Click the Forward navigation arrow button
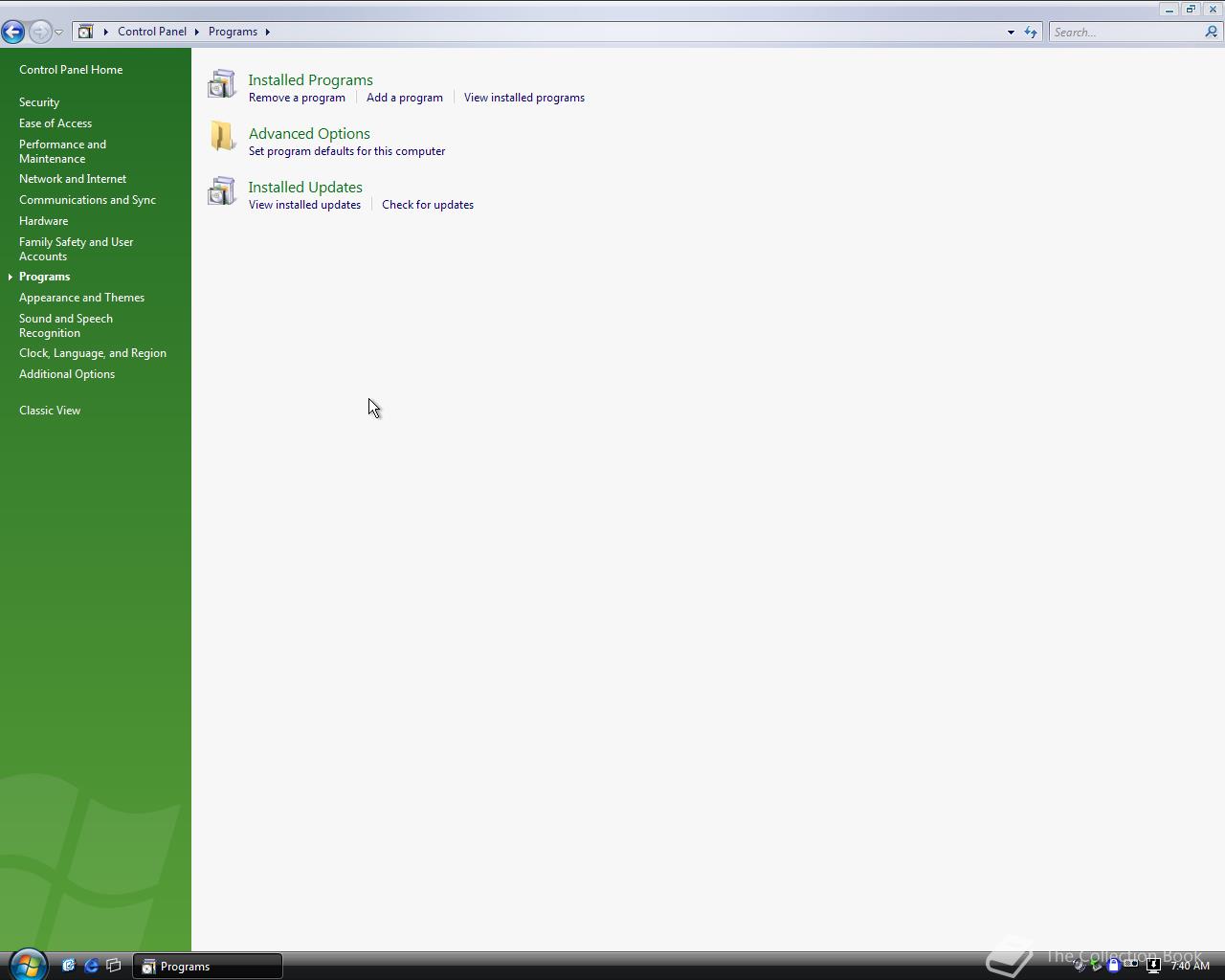1225x980 pixels. click(x=40, y=32)
